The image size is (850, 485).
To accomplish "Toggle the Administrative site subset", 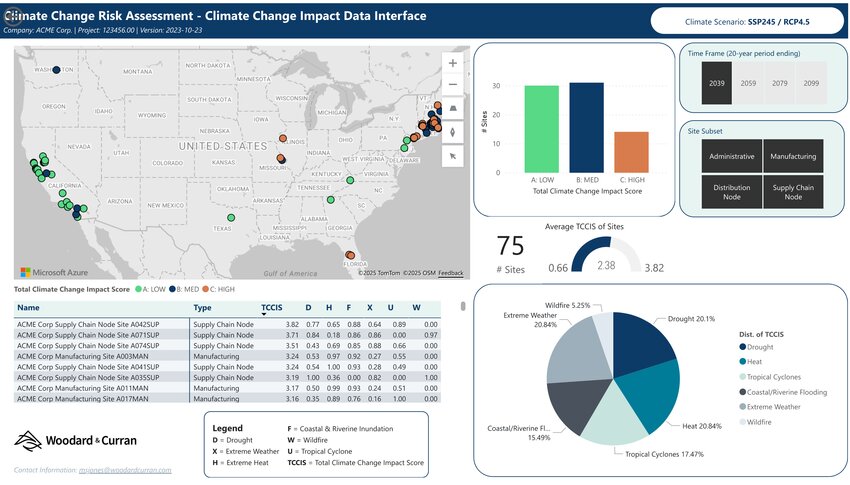I will coord(732,156).
